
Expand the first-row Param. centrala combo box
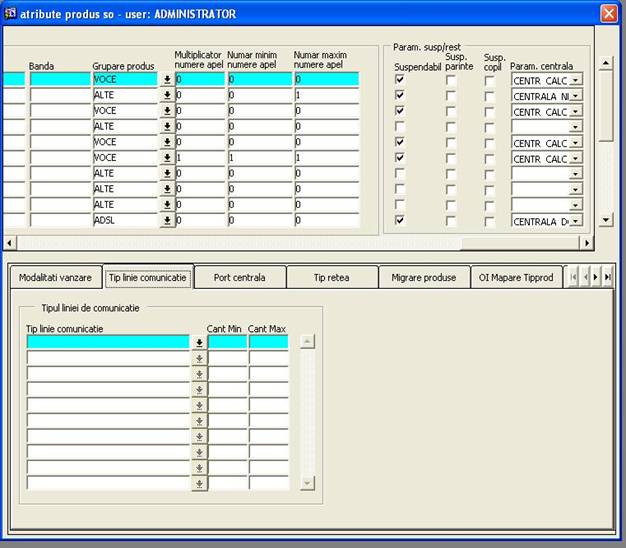coord(575,79)
